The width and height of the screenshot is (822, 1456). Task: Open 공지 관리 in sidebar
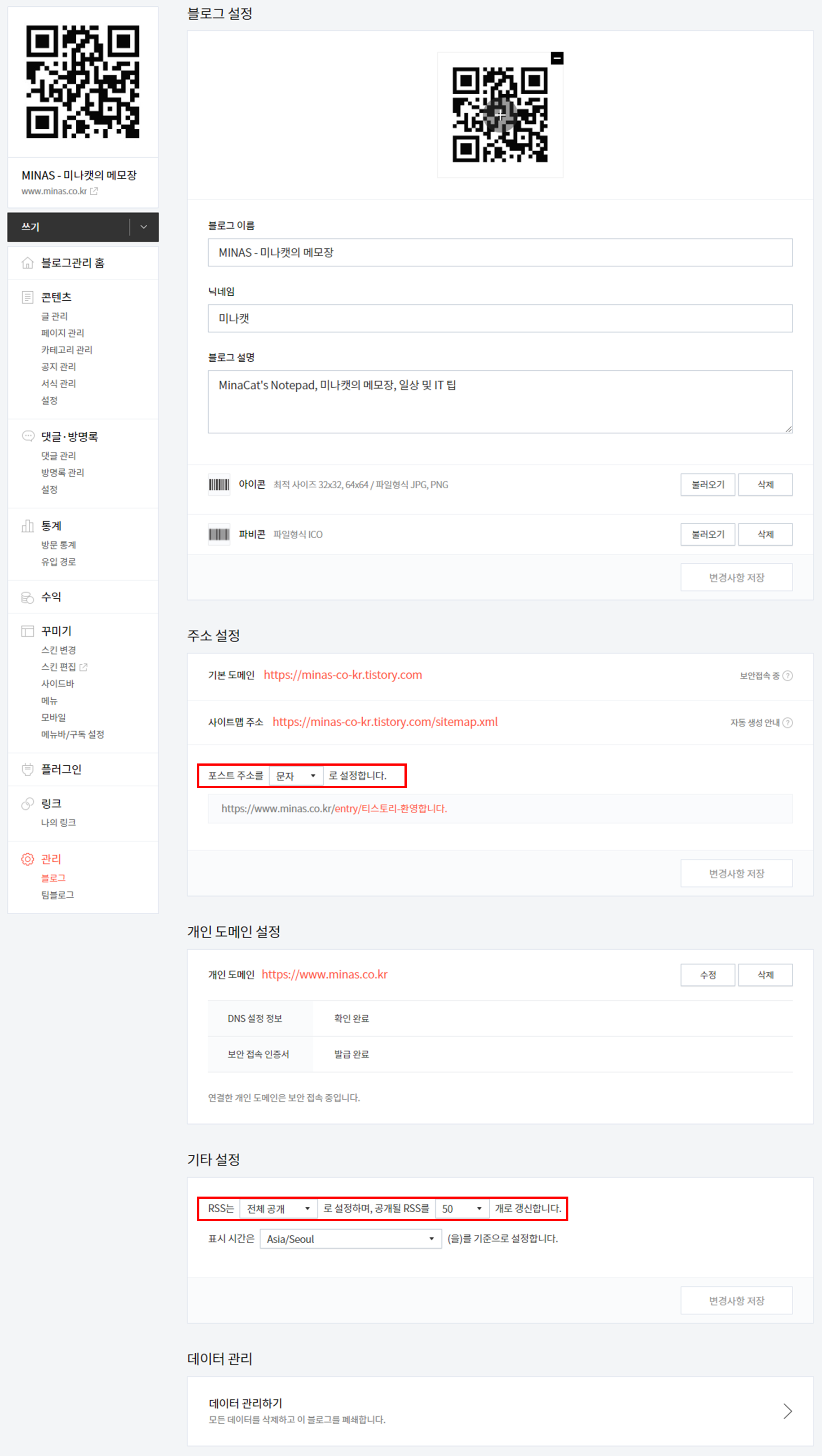coord(58,367)
